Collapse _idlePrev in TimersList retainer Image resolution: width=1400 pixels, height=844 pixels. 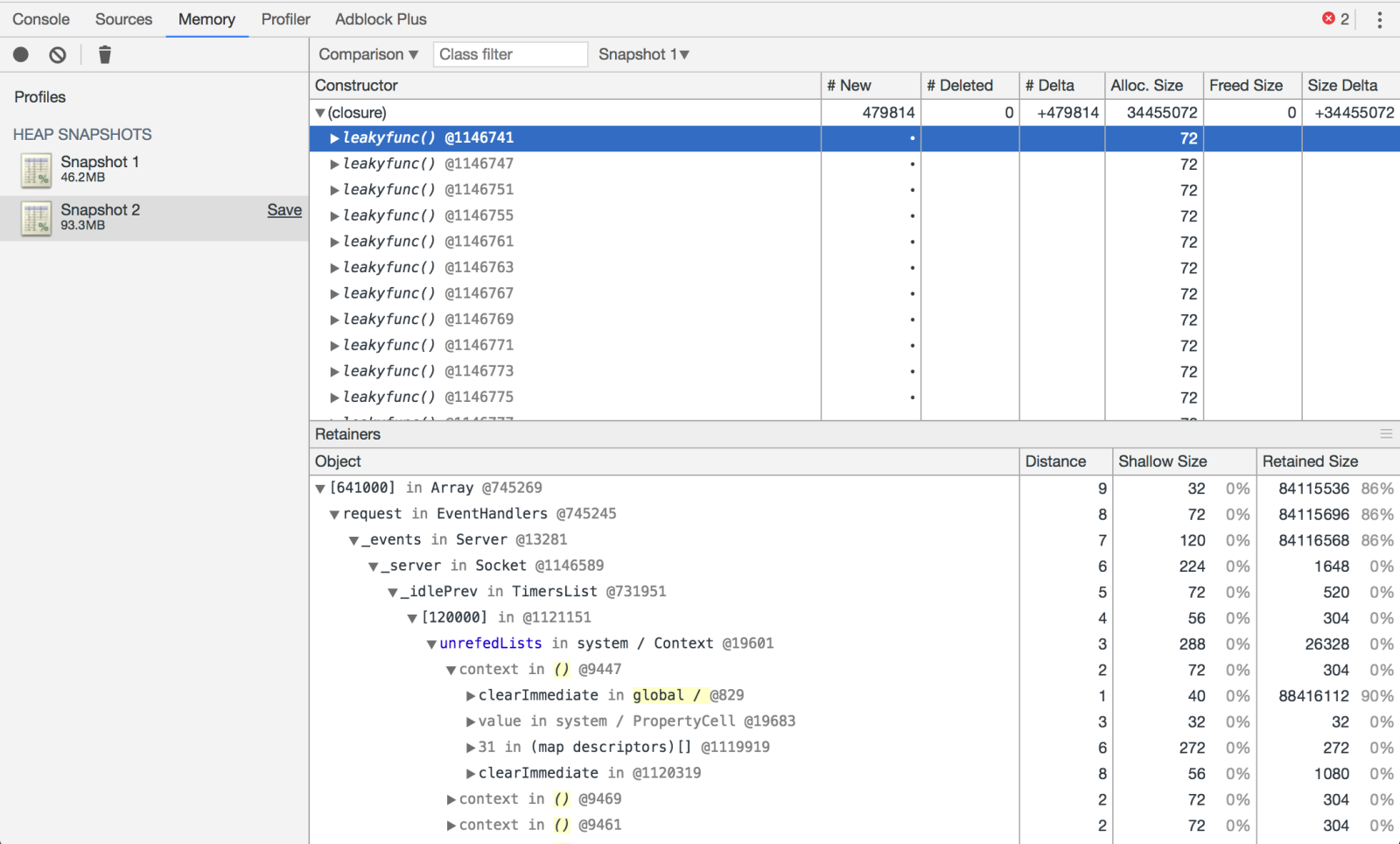(x=393, y=593)
